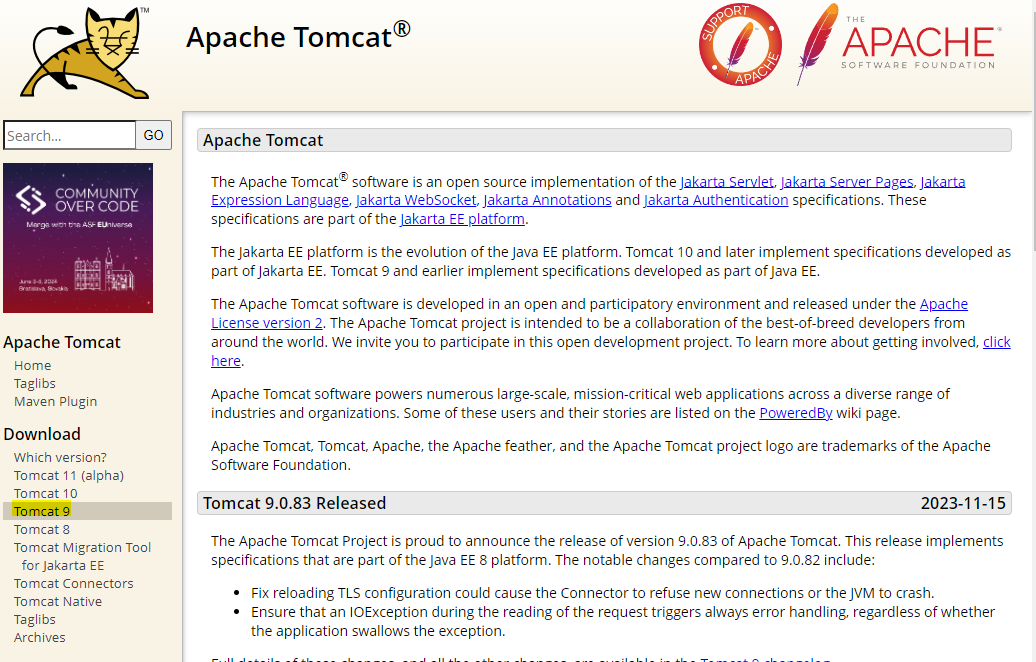Viewport: 1036px width, 662px height.
Task: Open Tomcat Connectors download link
Action: point(73,583)
